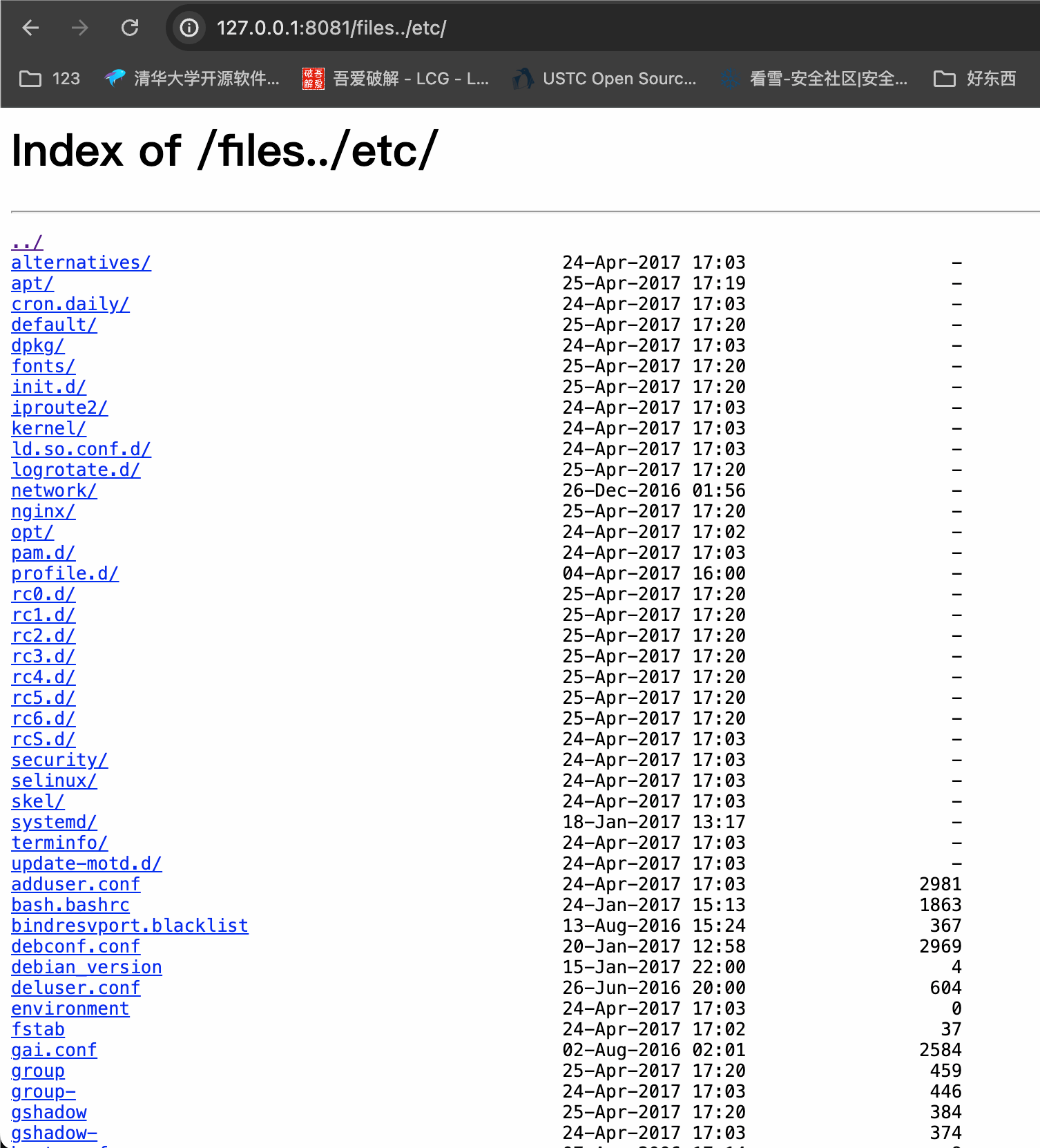Click the 04-Apr-2017 16:00 date text

(654, 573)
